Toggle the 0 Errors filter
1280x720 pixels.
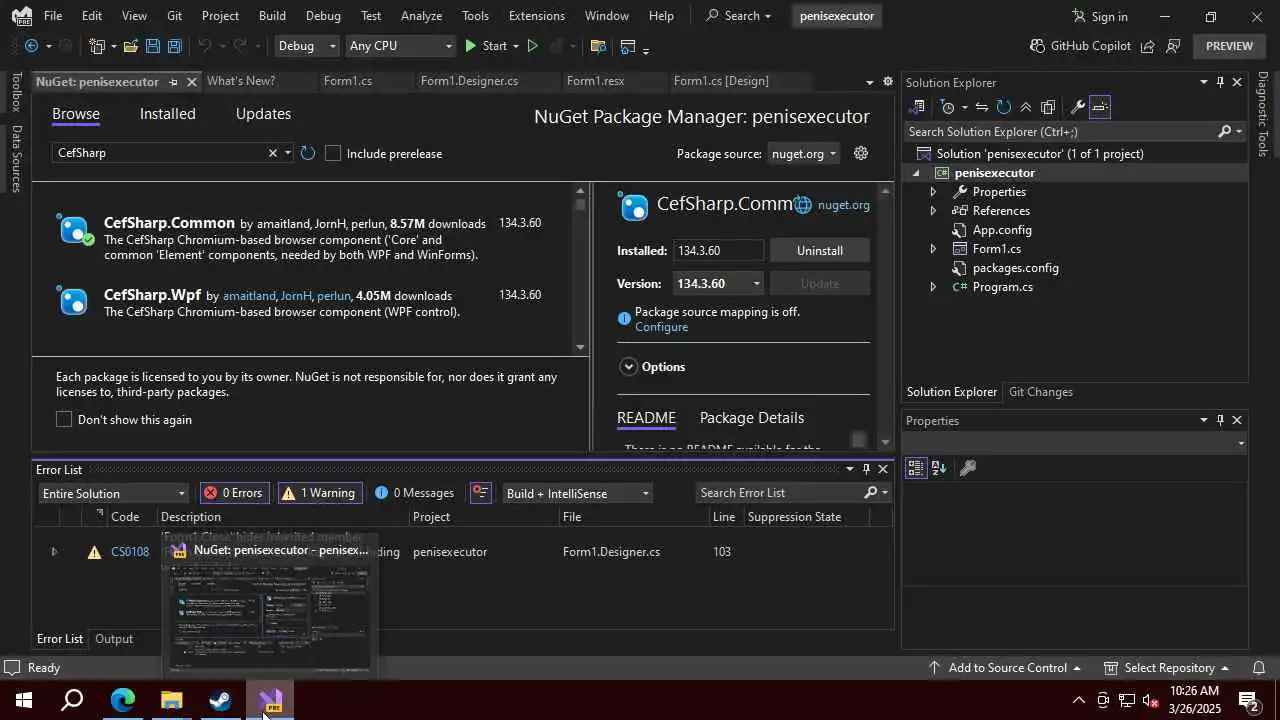tap(233, 493)
